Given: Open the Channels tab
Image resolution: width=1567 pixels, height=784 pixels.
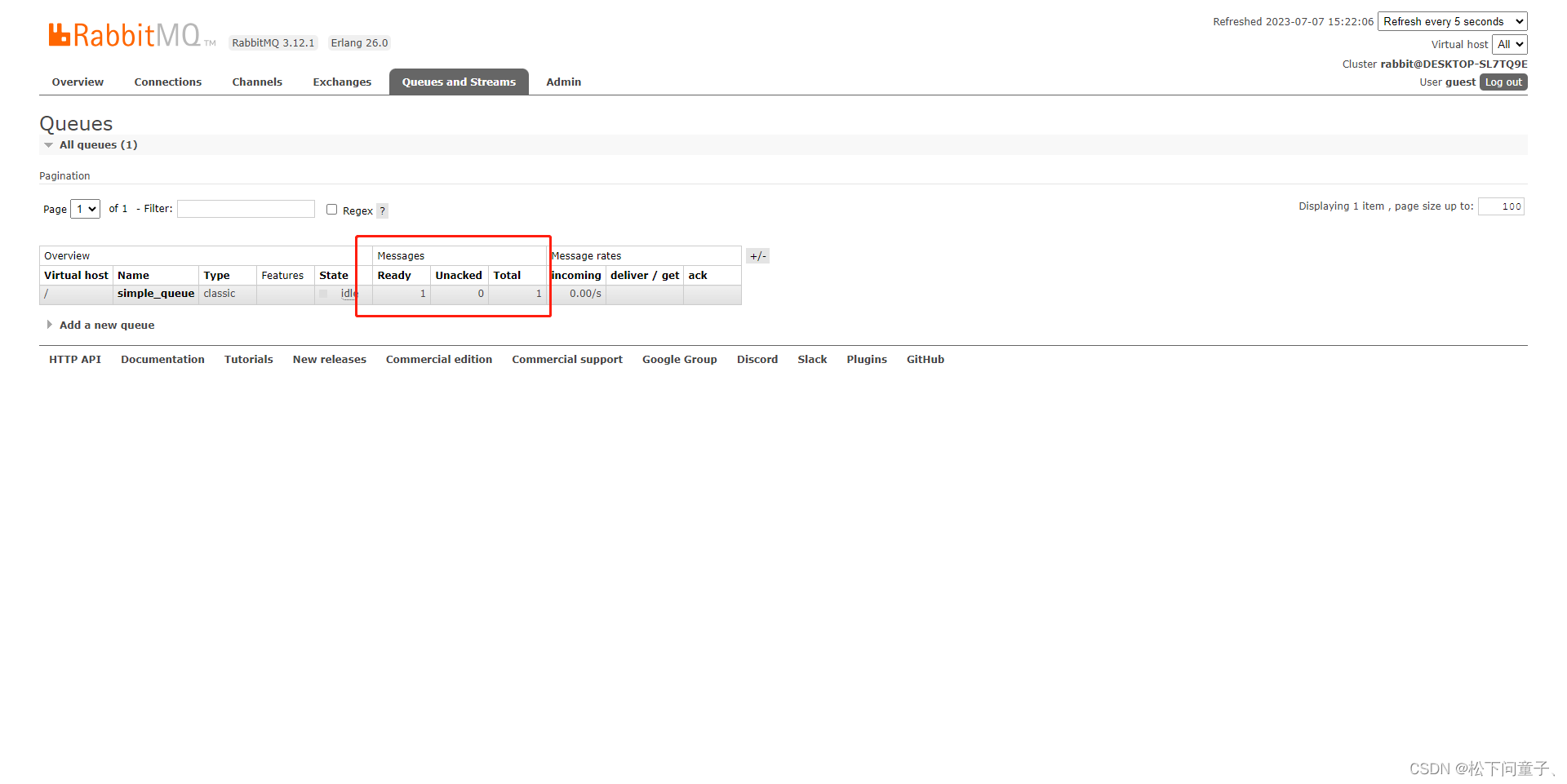Looking at the screenshot, I should [x=257, y=82].
